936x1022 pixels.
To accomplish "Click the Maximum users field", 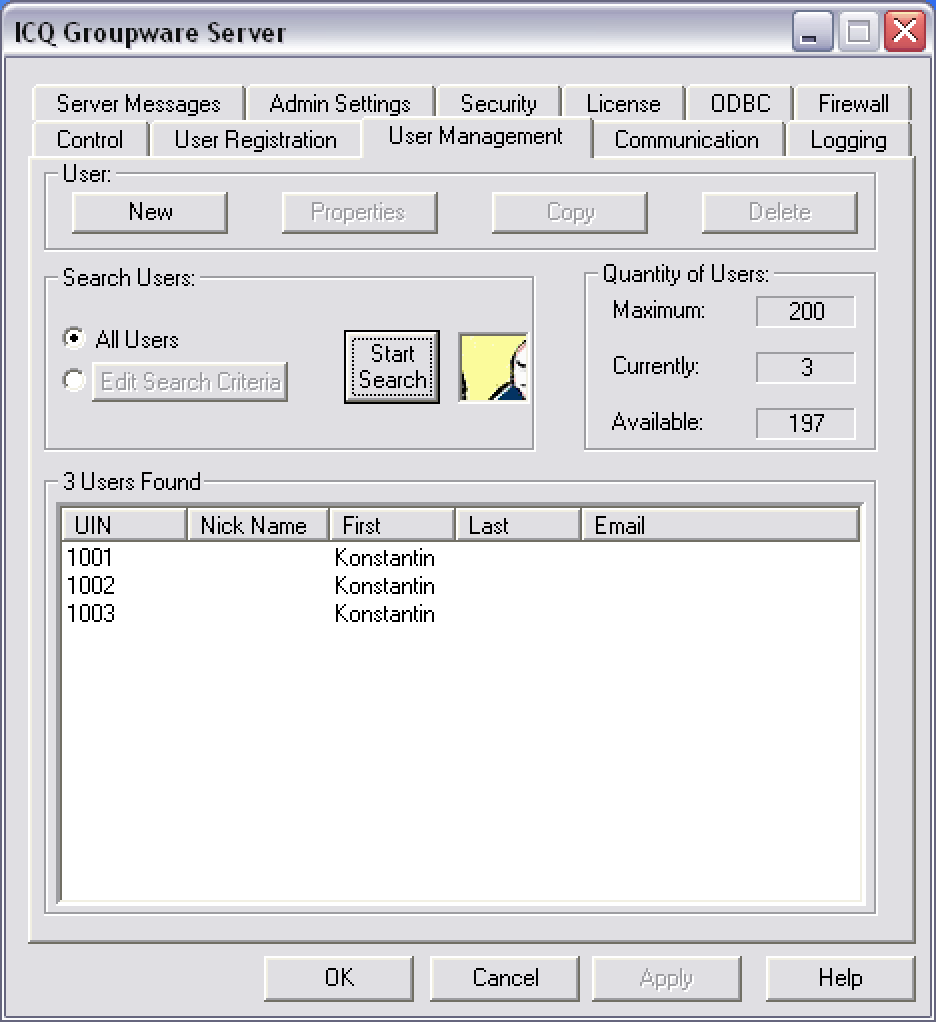I will tap(805, 311).
